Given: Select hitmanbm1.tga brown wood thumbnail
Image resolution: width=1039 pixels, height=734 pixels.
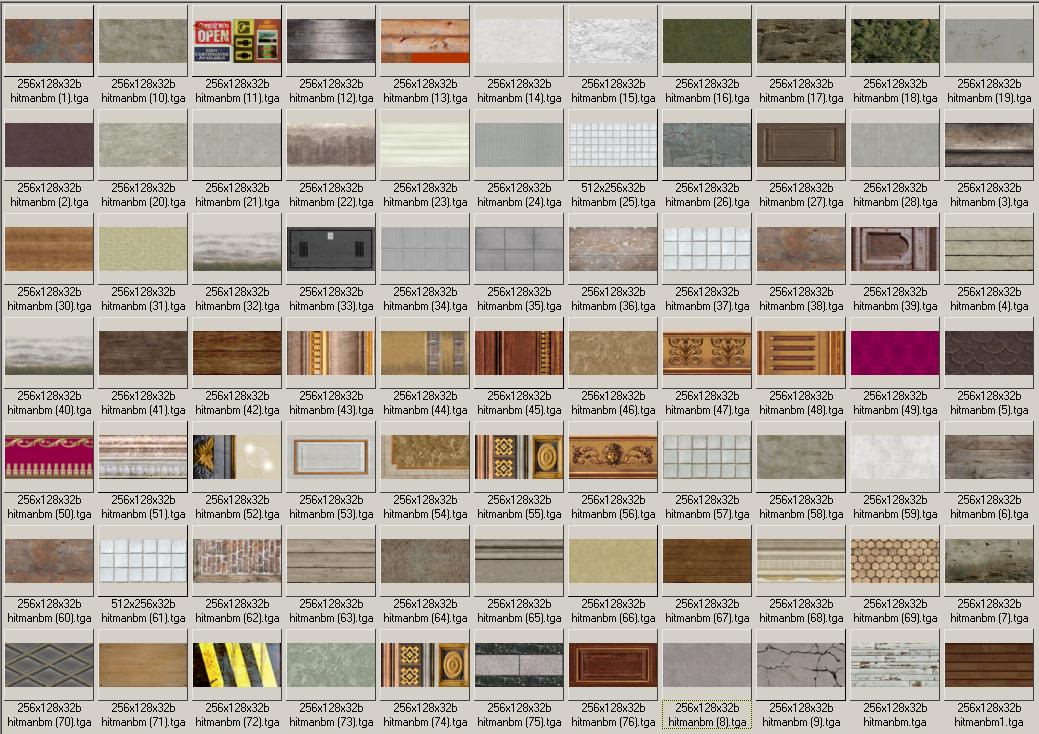Looking at the screenshot, I should 989,665.
